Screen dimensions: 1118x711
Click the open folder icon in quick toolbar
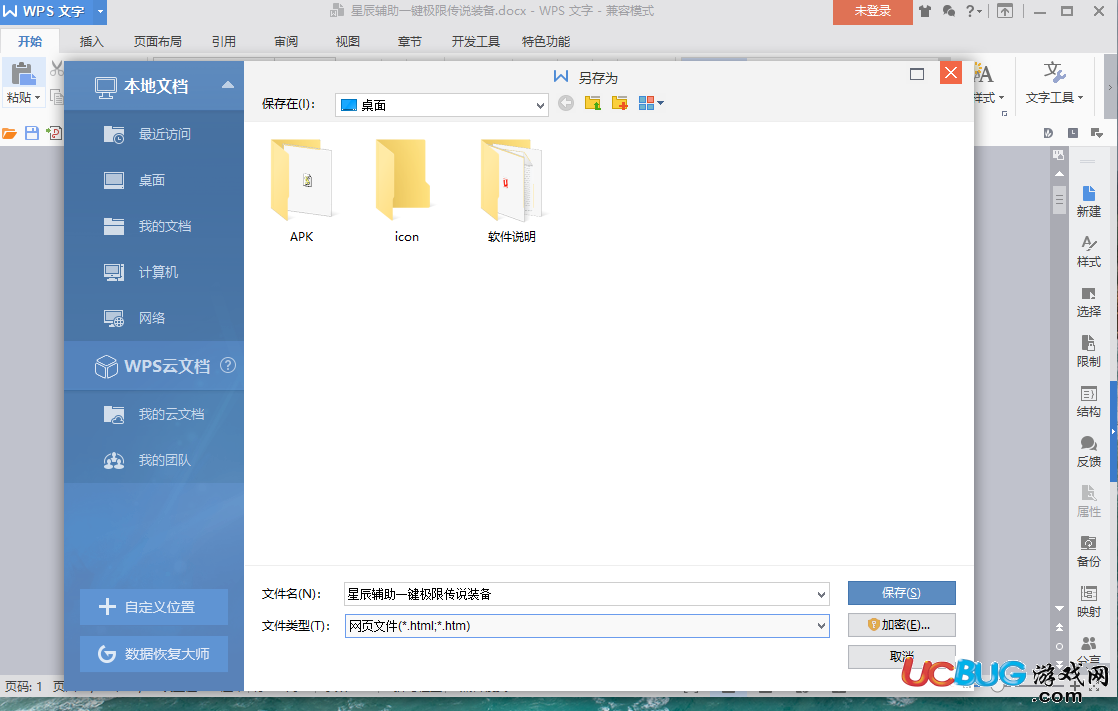pos(9,133)
